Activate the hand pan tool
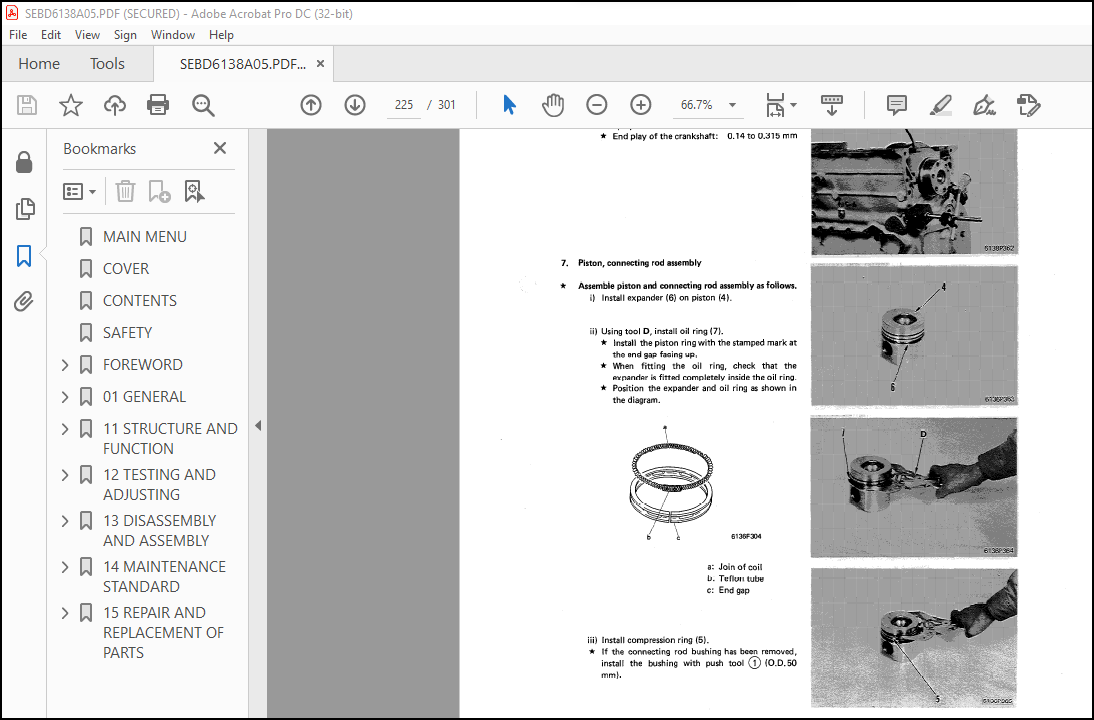The width and height of the screenshot is (1094, 720). pyautogui.click(x=553, y=105)
